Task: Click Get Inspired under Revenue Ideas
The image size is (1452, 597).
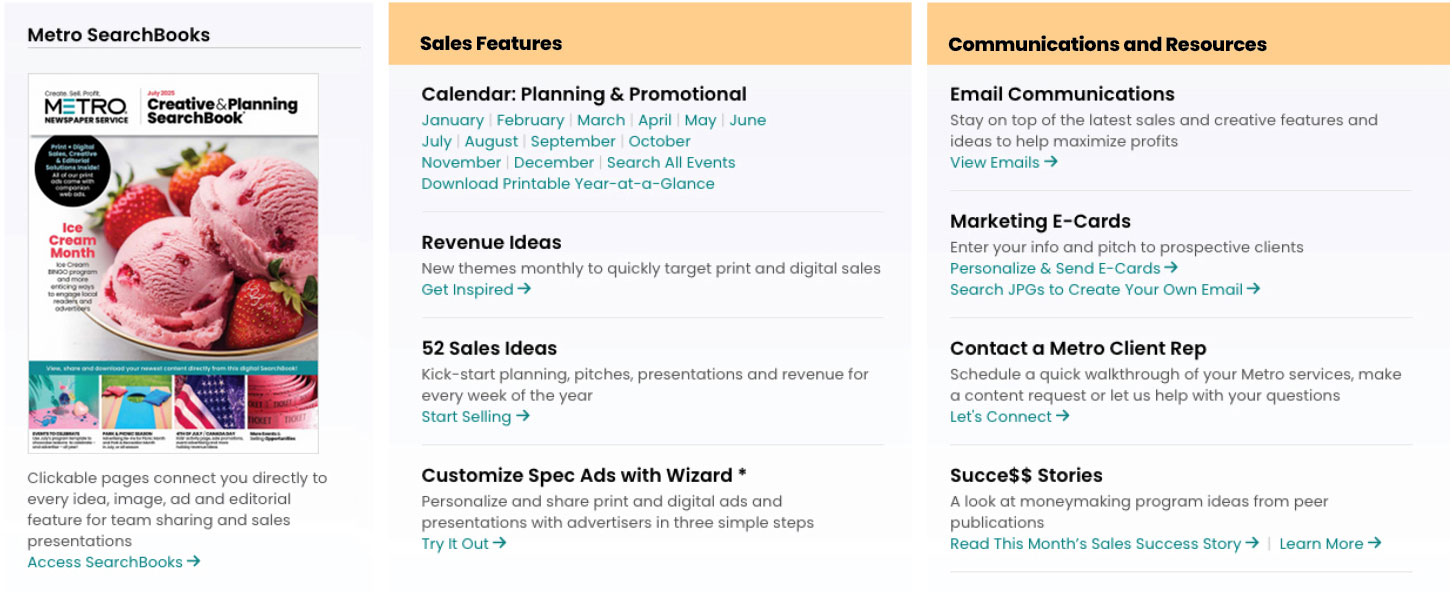Action: pos(475,289)
